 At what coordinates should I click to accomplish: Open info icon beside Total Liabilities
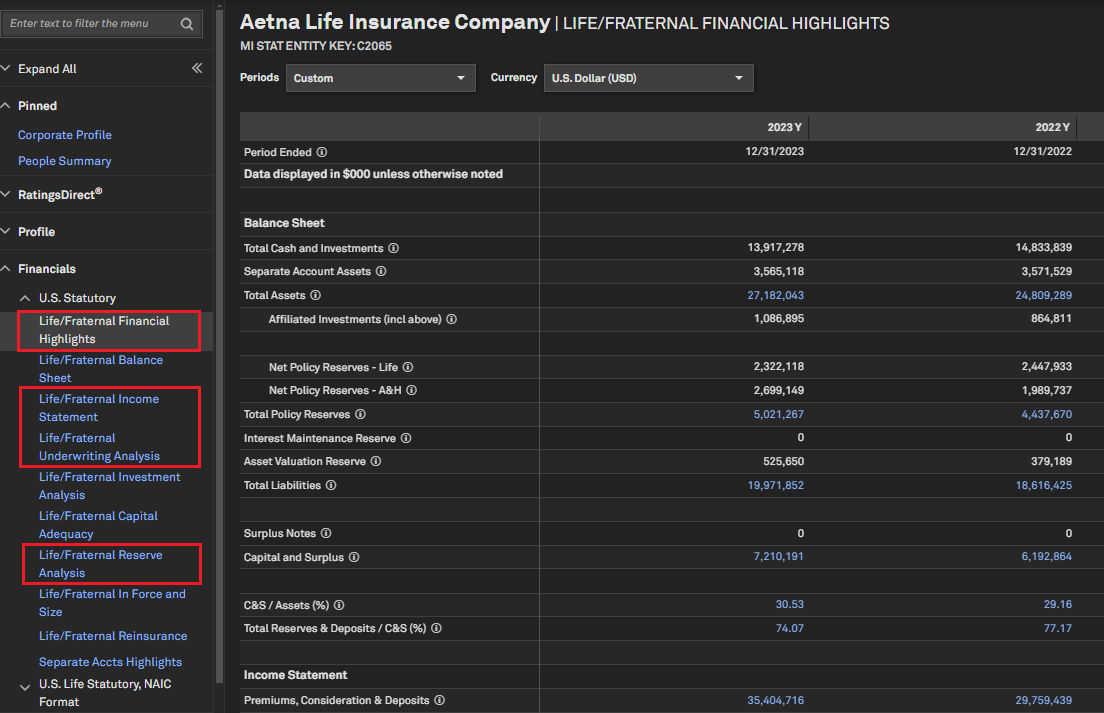[x=331, y=485]
